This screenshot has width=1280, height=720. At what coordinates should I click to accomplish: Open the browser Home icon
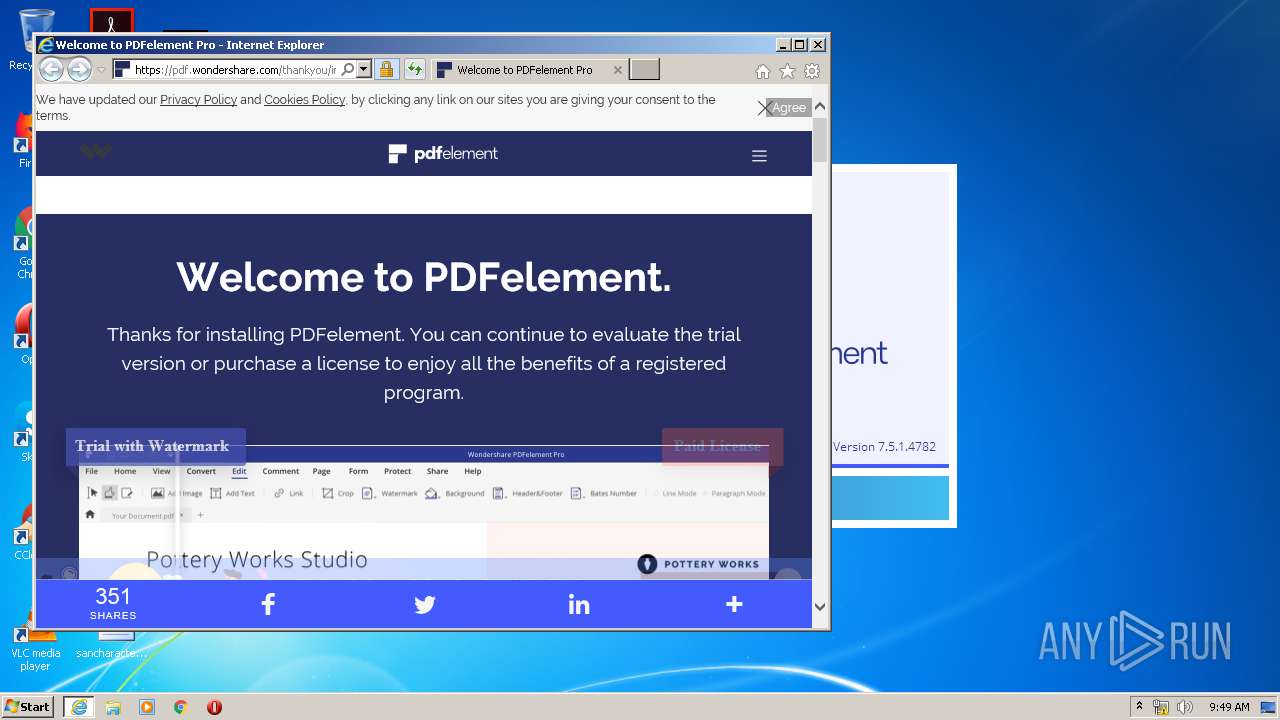click(763, 71)
